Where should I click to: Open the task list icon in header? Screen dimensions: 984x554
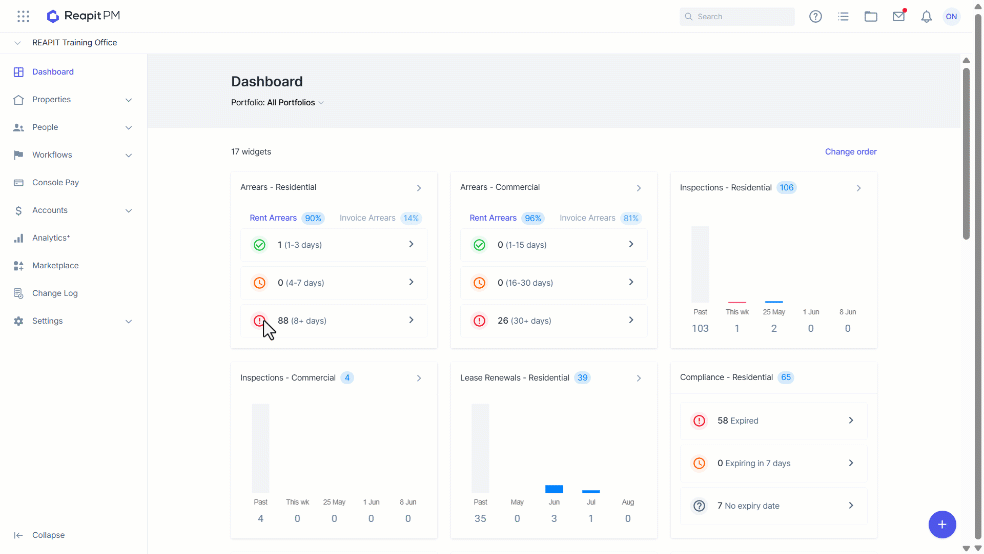coord(843,17)
